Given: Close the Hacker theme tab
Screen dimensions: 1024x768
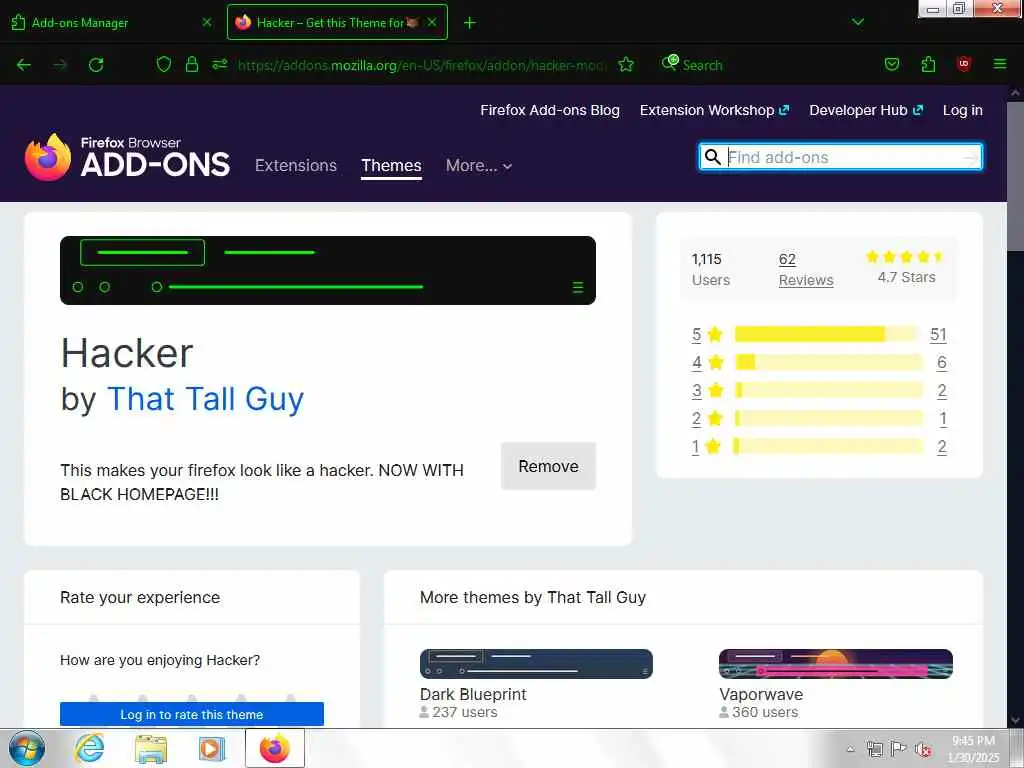Looking at the screenshot, I should [x=432, y=22].
